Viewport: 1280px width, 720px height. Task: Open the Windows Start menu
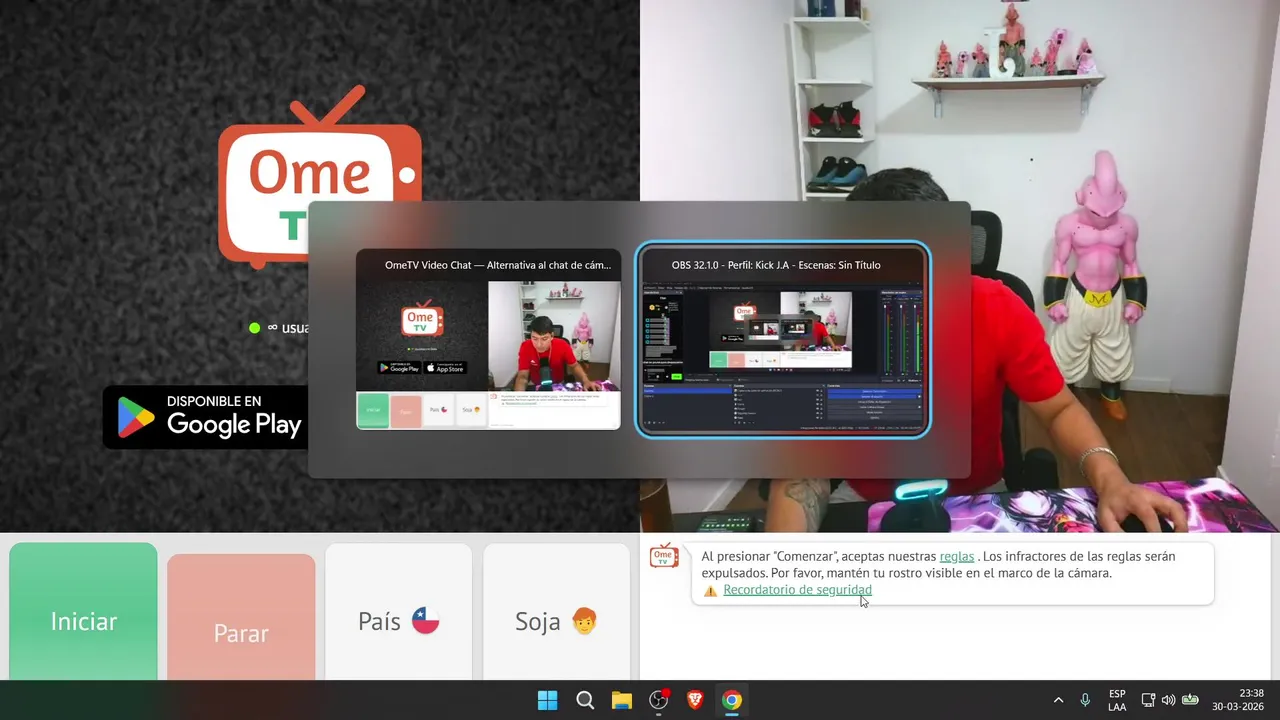click(548, 700)
